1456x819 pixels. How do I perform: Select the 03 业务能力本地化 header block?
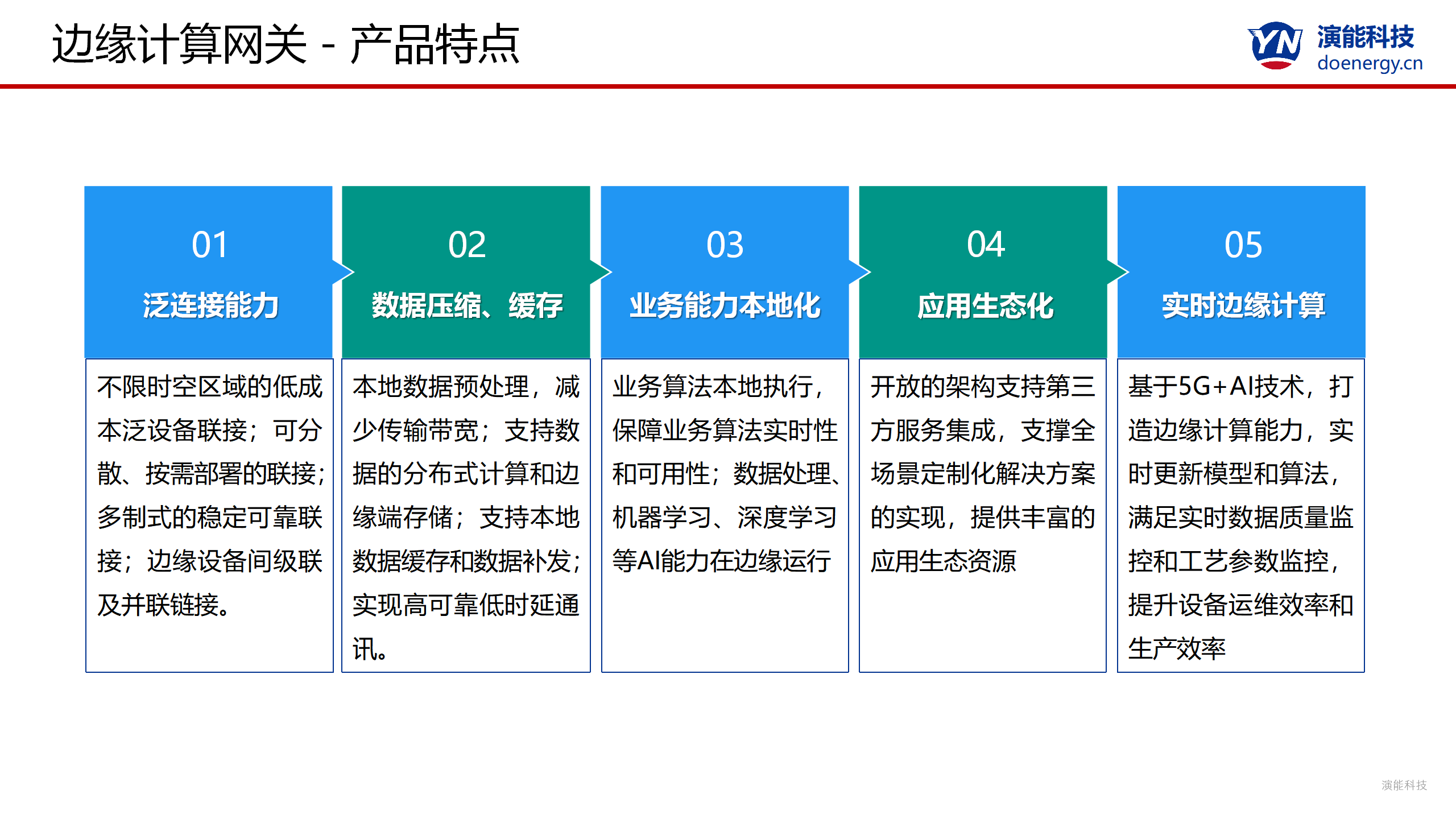tap(725, 272)
